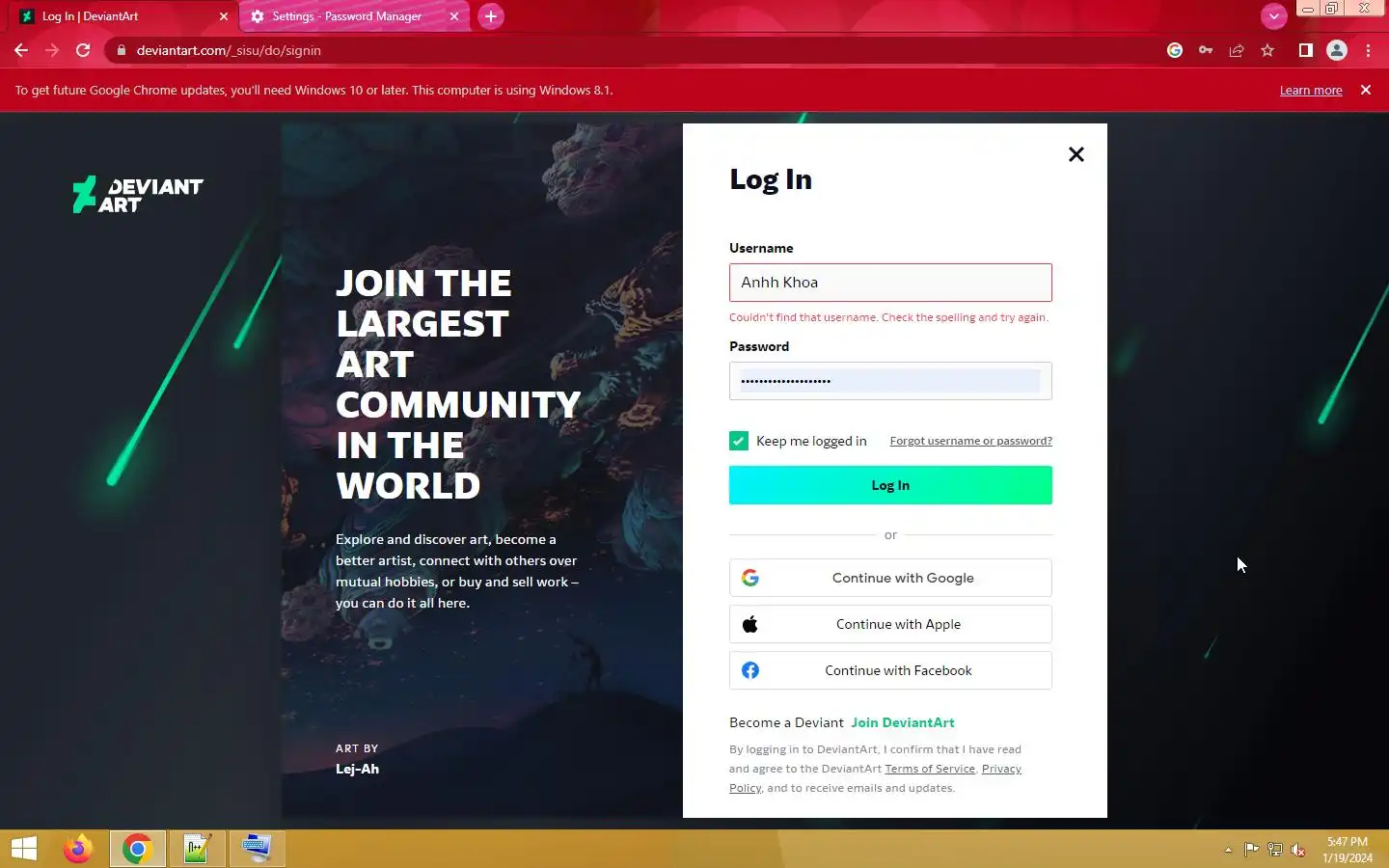
Task: Click the Password input field
Action: (890, 381)
